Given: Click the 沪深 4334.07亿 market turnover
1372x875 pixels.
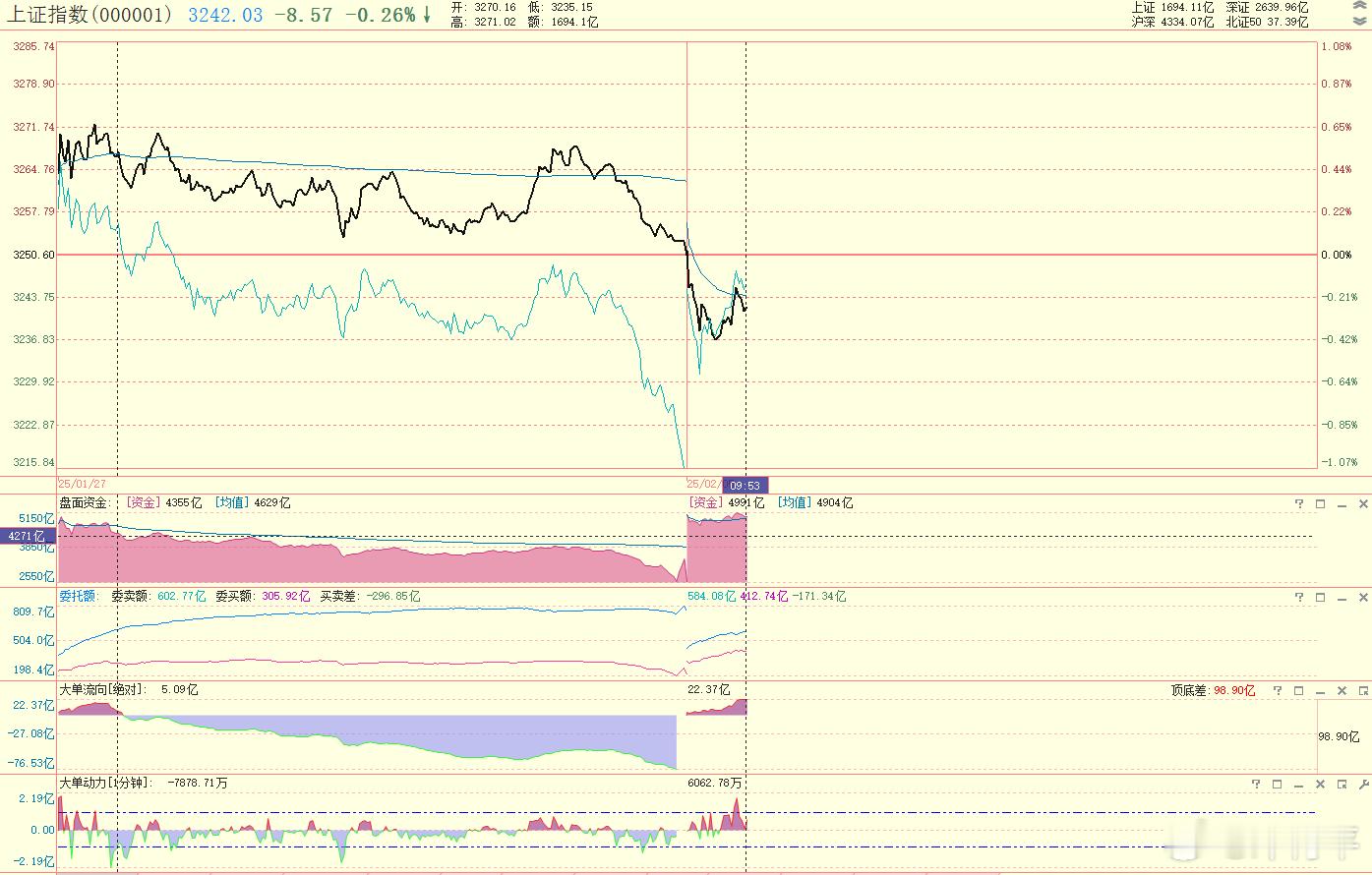Looking at the screenshot, I should [1172, 22].
